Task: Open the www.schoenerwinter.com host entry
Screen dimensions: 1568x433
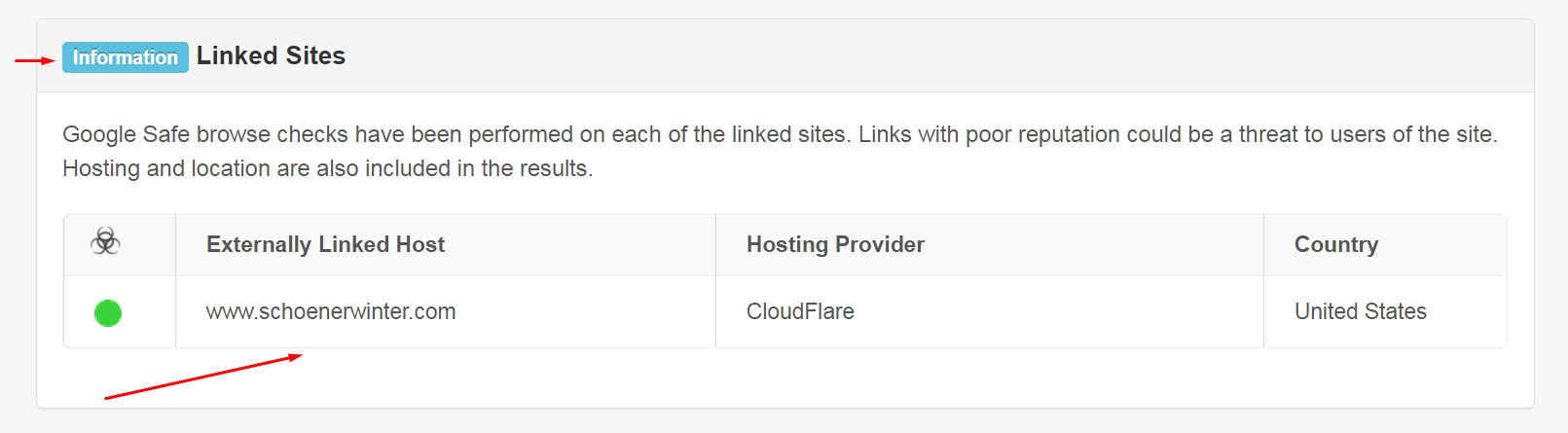Action: pyautogui.click(x=331, y=311)
